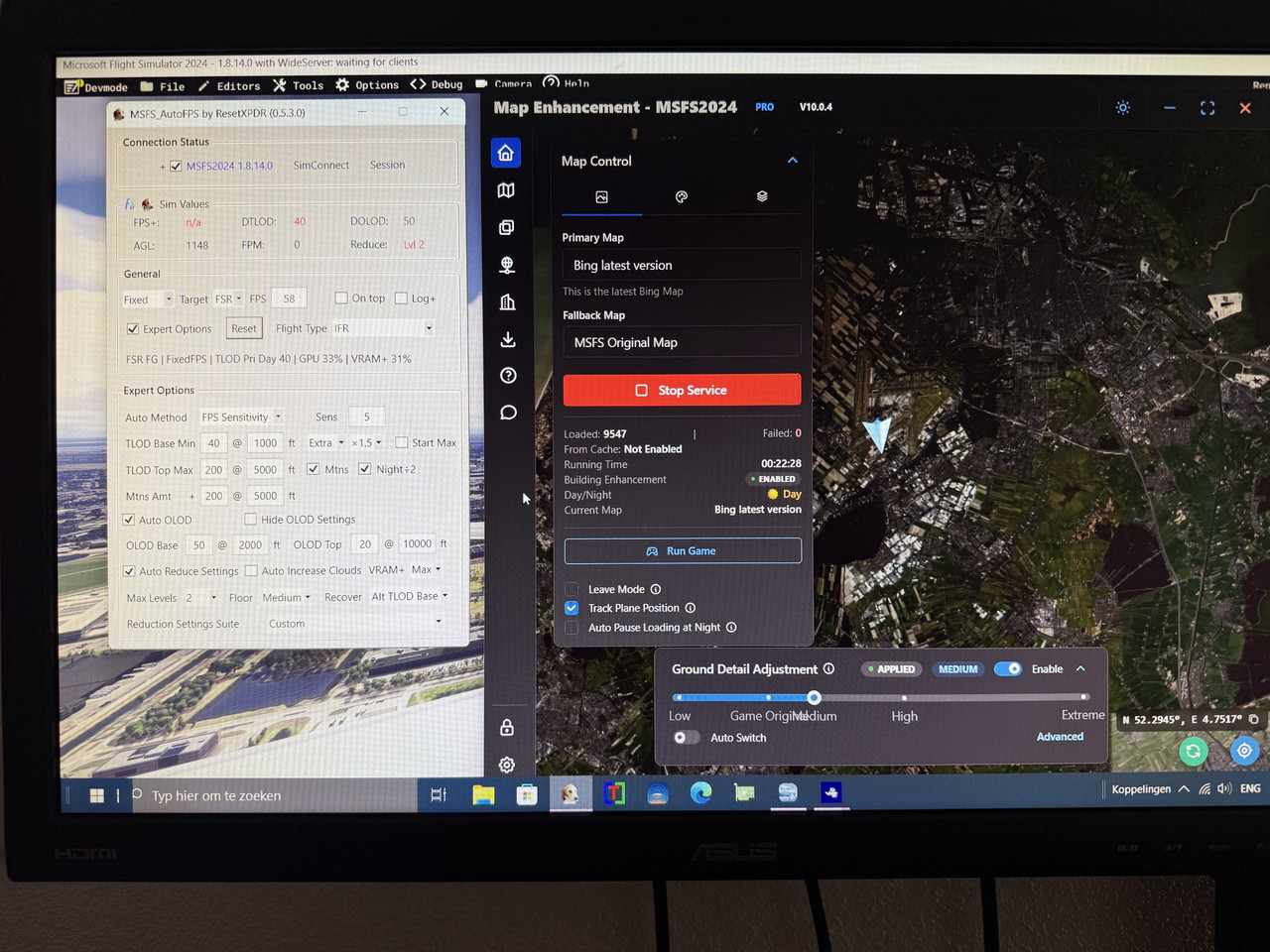Click the green refresh button on the map

(1194, 752)
